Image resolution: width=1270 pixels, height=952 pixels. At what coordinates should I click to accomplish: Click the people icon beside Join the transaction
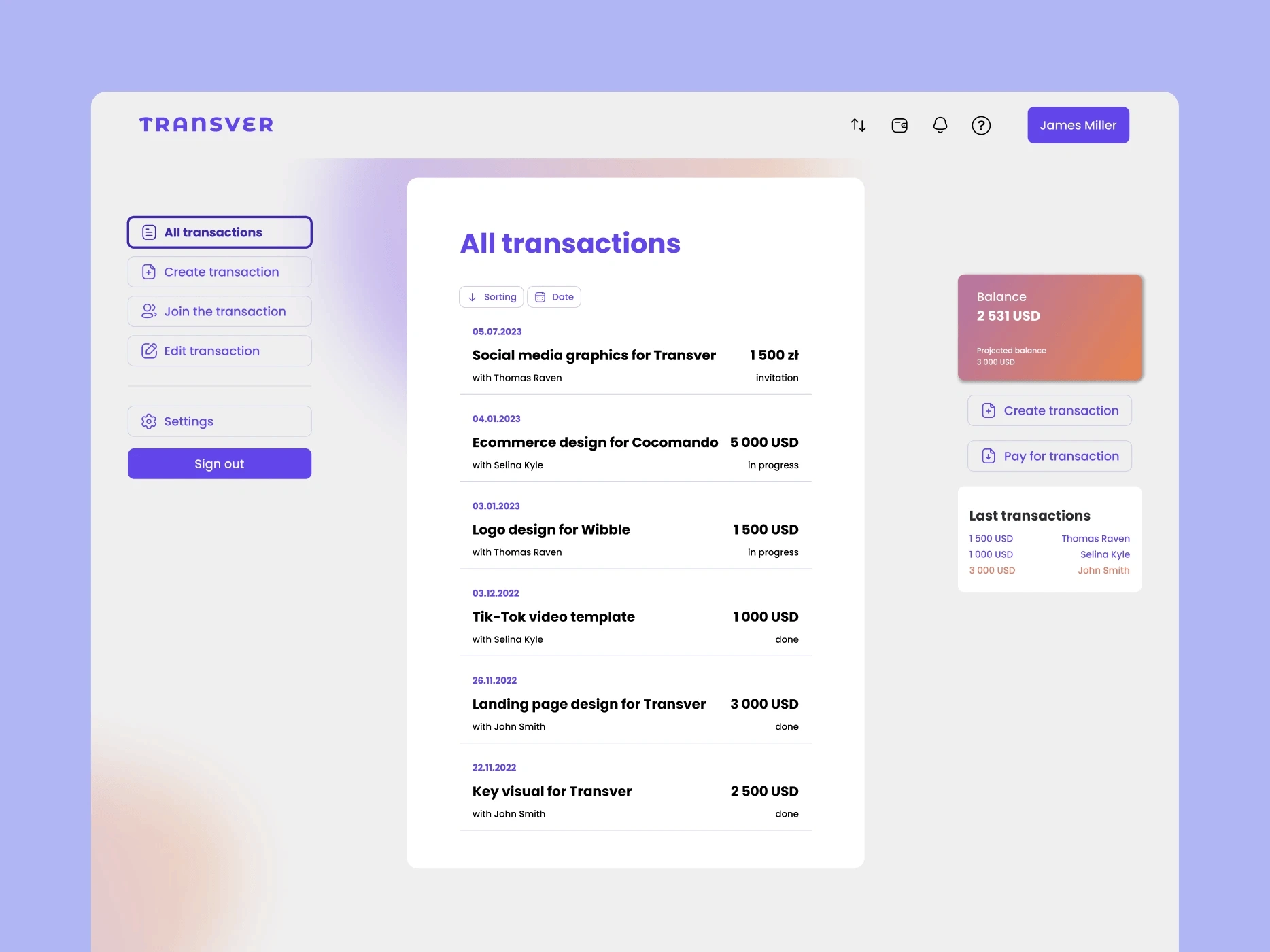tap(149, 311)
